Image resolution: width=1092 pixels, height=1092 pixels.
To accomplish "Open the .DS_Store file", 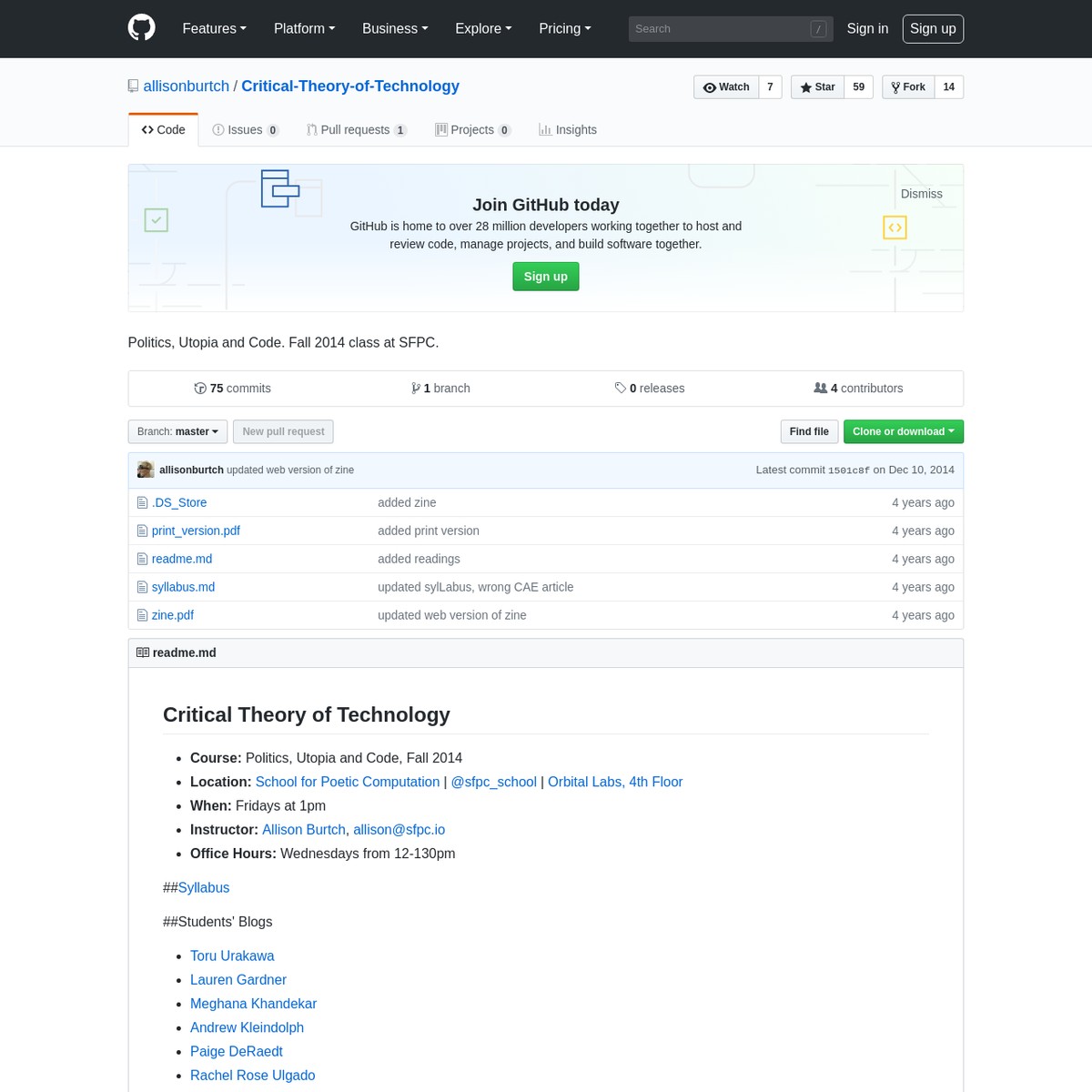I will pyautogui.click(x=179, y=502).
